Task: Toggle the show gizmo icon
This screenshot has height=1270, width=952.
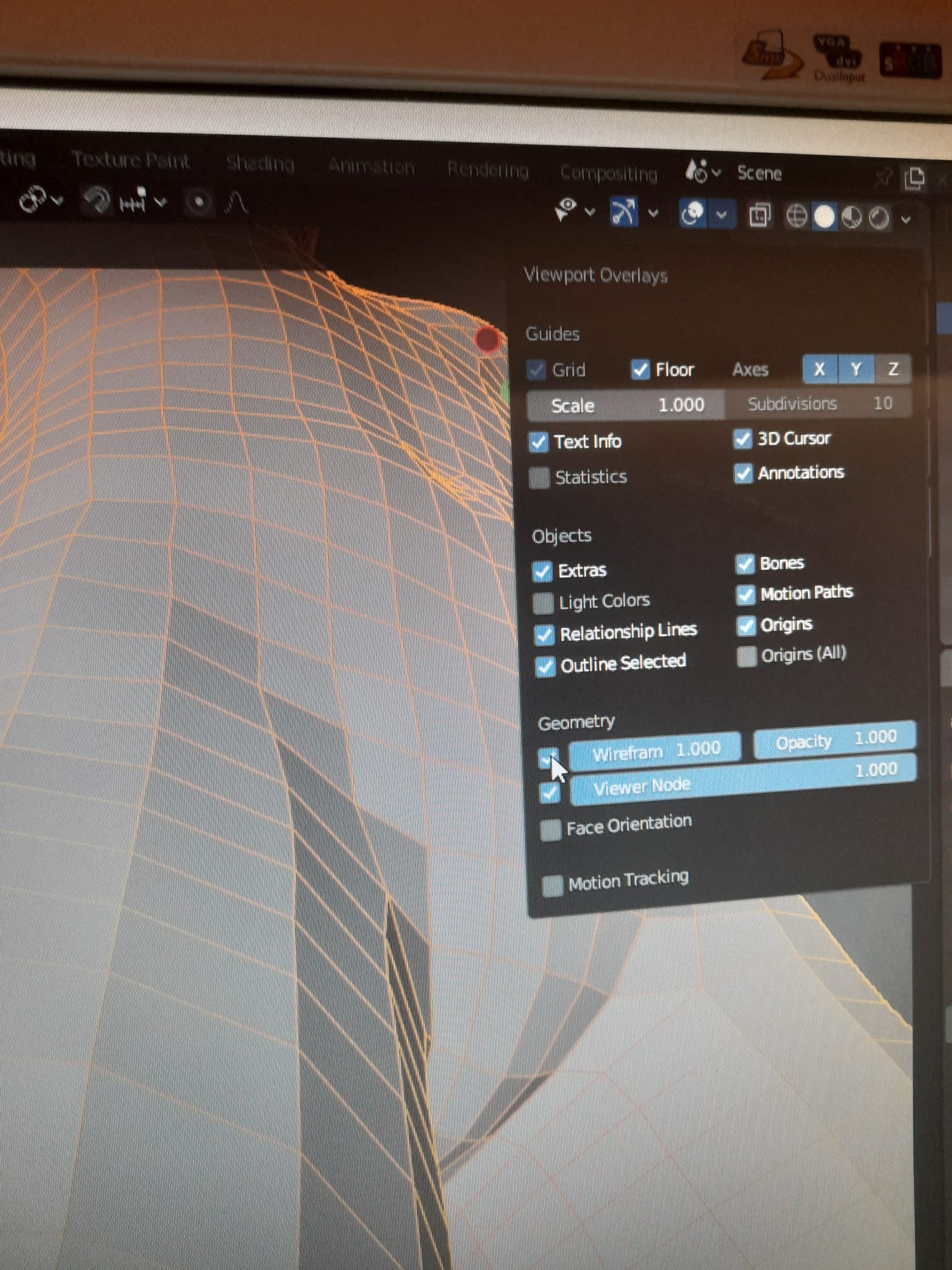Action: click(623, 212)
